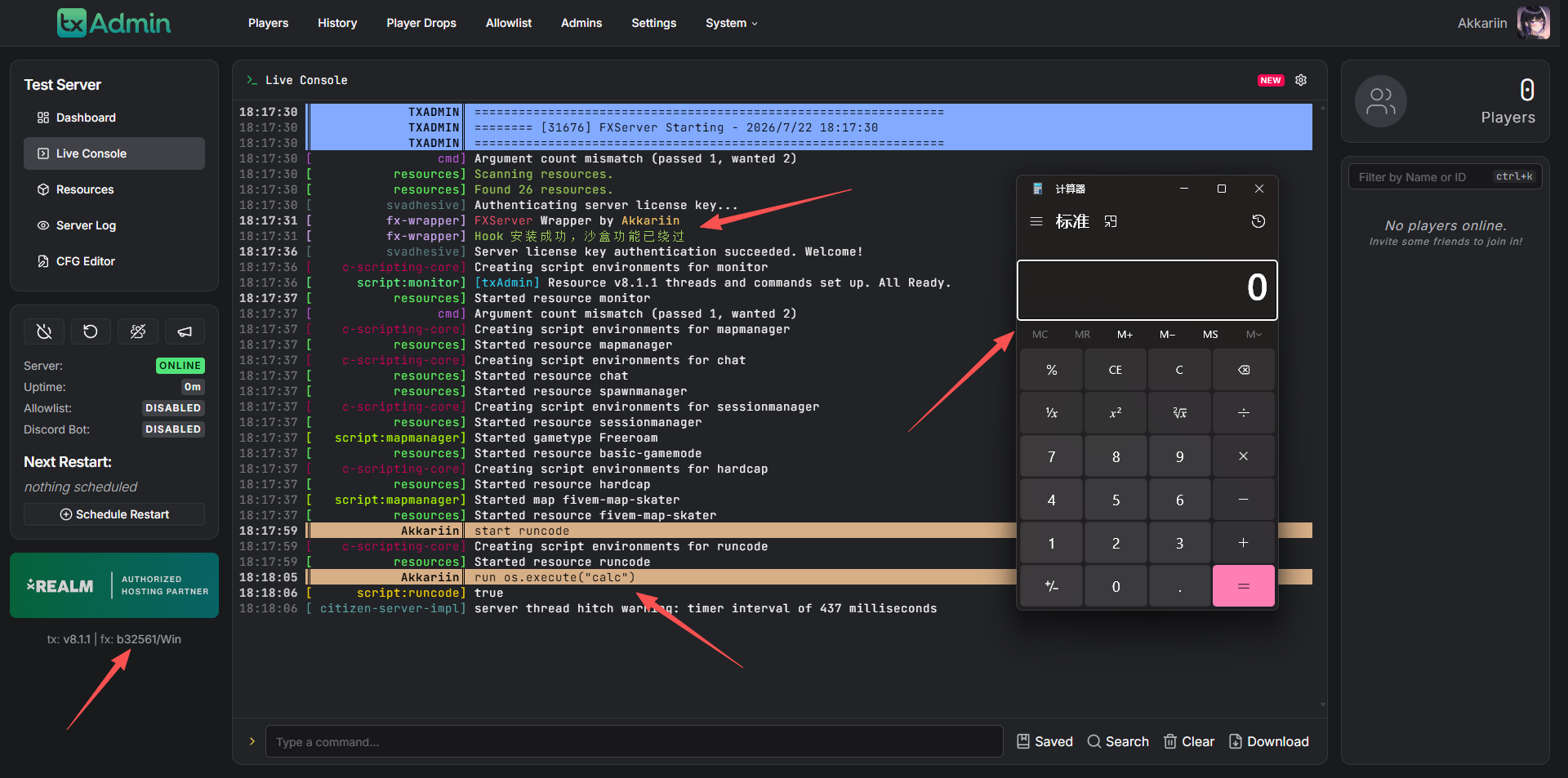Click the players count icon
This screenshot has width=1568, height=778.
(x=1381, y=101)
